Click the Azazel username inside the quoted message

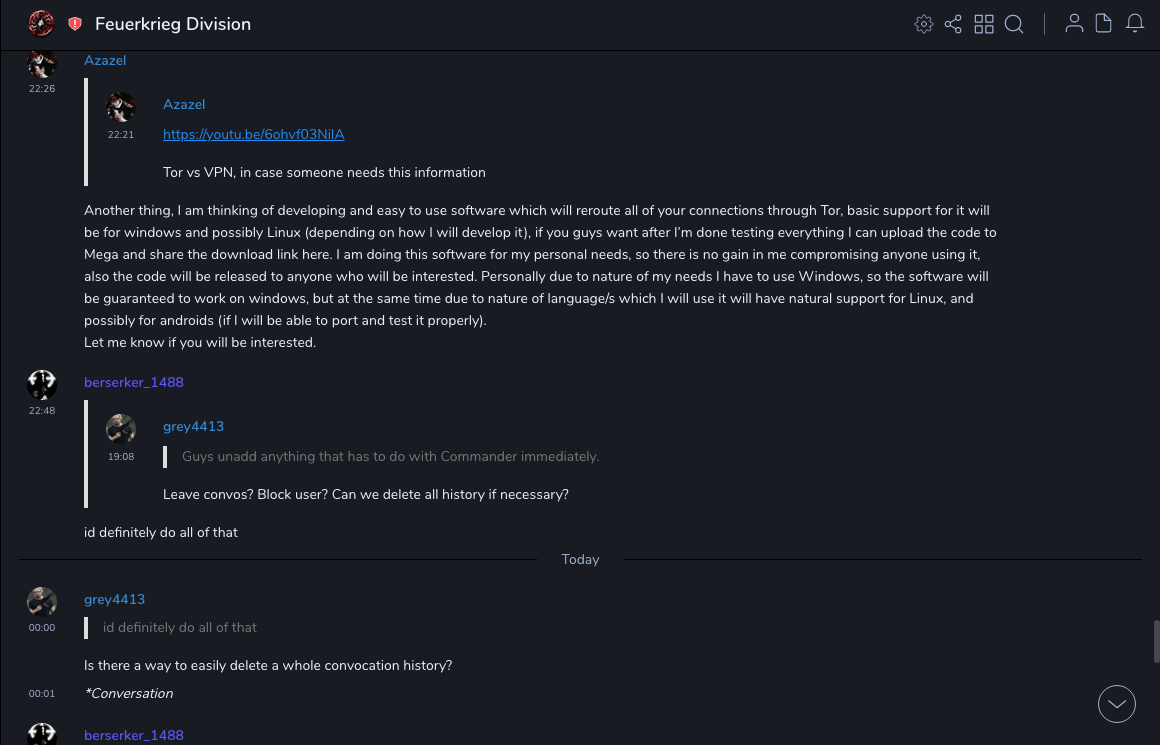184,104
